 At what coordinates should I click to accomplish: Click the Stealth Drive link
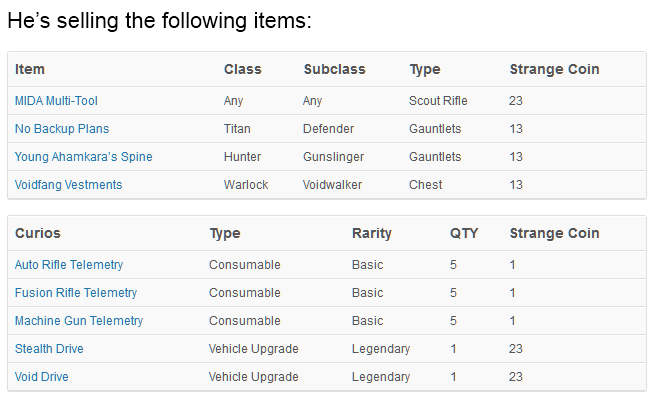click(x=49, y=349)
